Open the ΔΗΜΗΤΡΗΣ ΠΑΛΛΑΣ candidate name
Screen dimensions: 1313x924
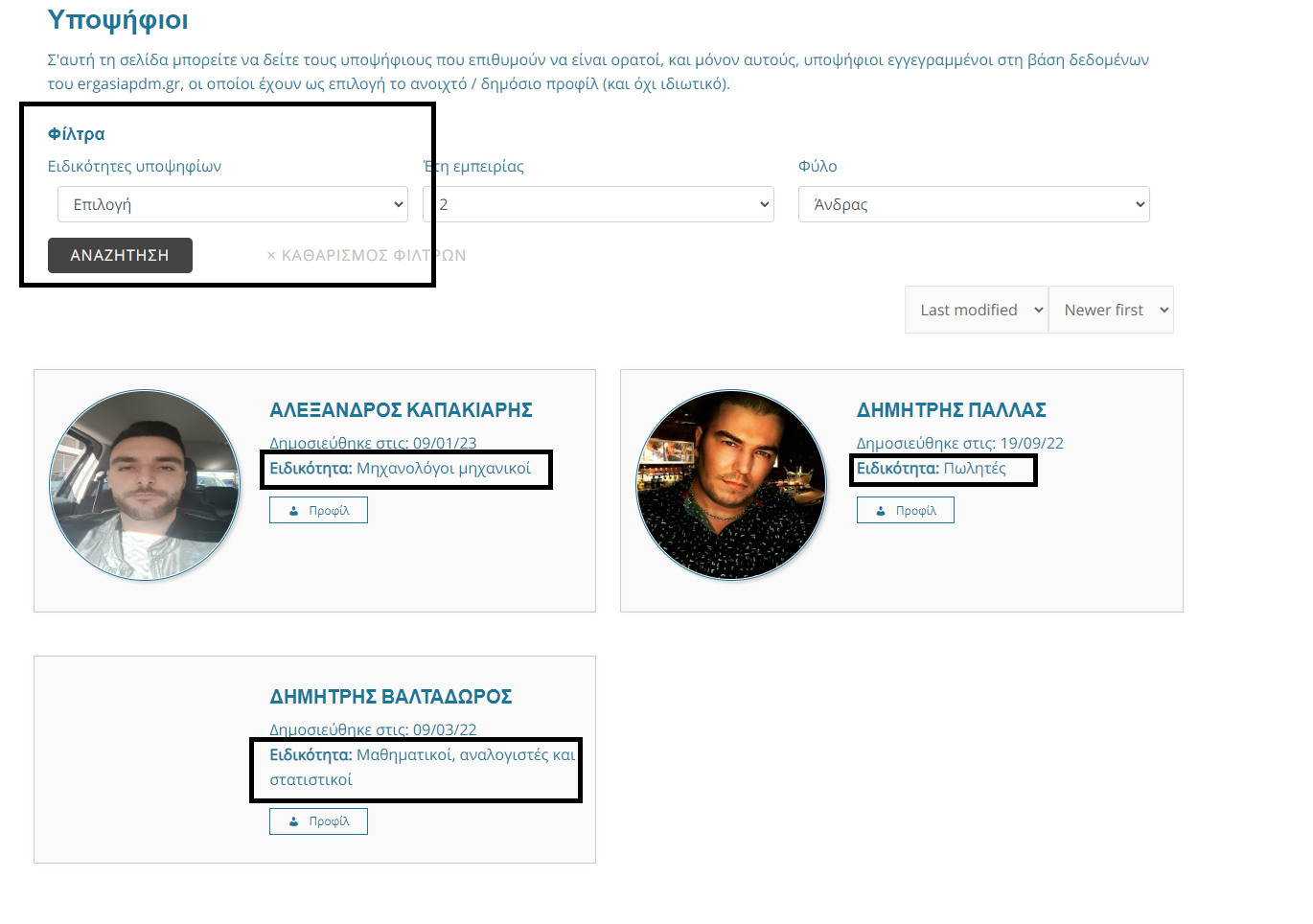click(x=951, y=410)
